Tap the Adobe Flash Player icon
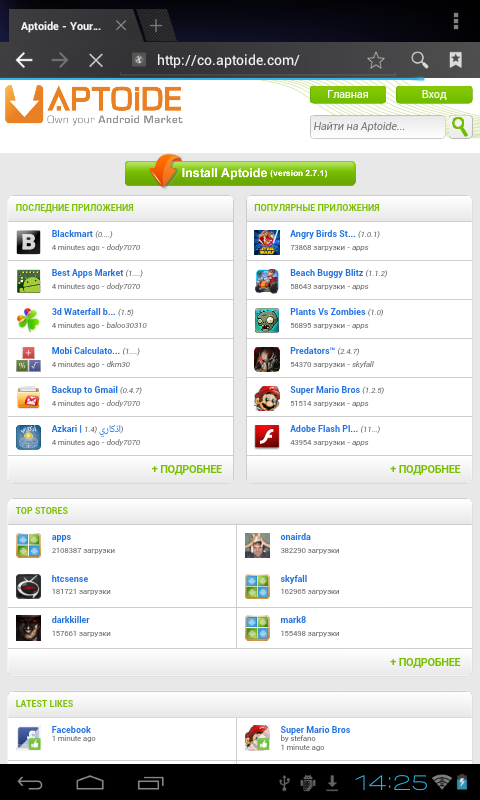480x800 pixels. (x=267, y=437)
